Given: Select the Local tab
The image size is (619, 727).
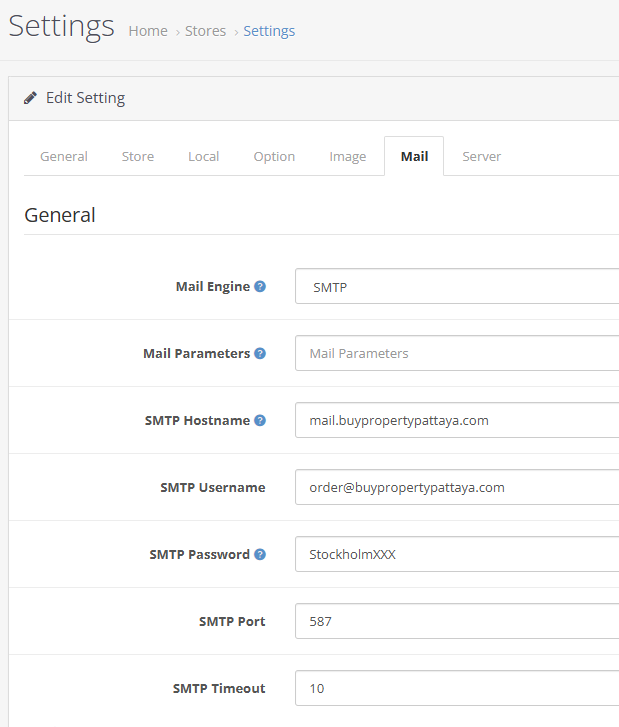Looking at the screenshot, I should pyautogui.click(x=204, y=156).
